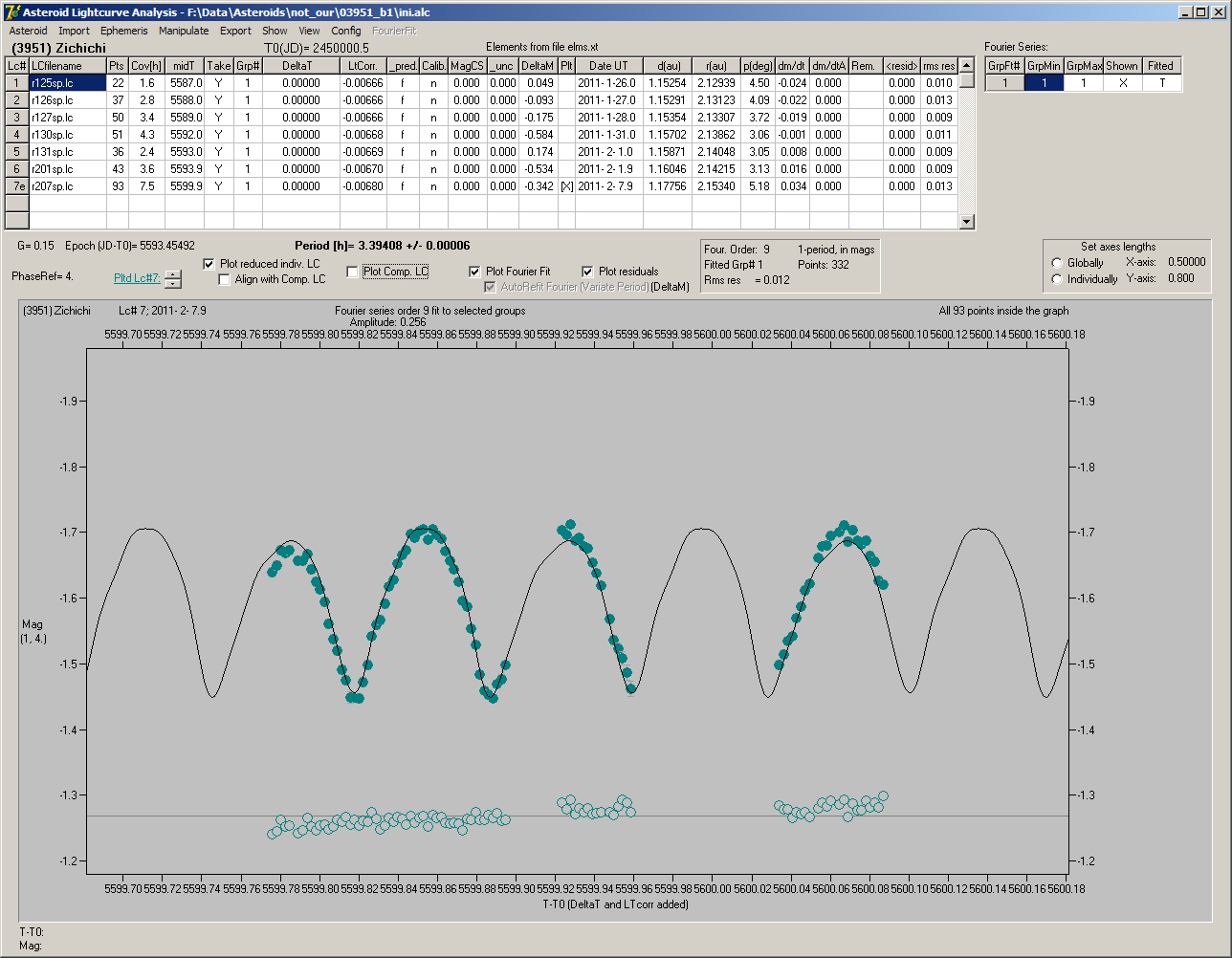
Task: Click row header 4 in table
Action: click(17, 135)
